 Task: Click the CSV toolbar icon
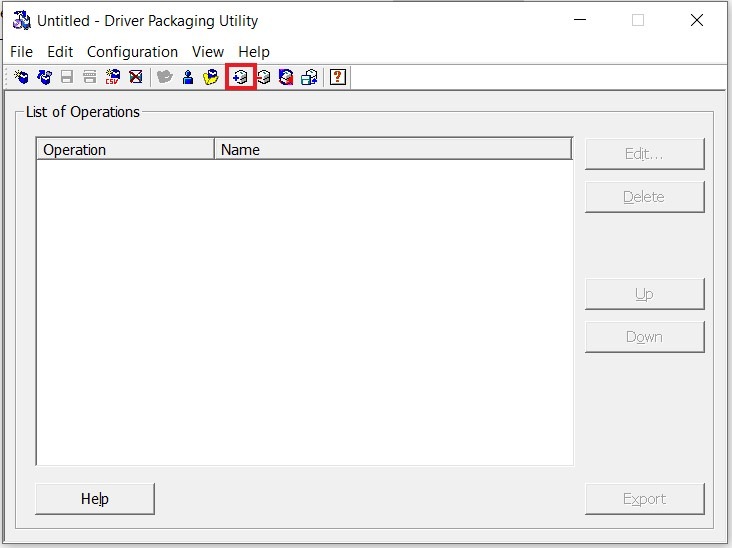tap(113, 77)
